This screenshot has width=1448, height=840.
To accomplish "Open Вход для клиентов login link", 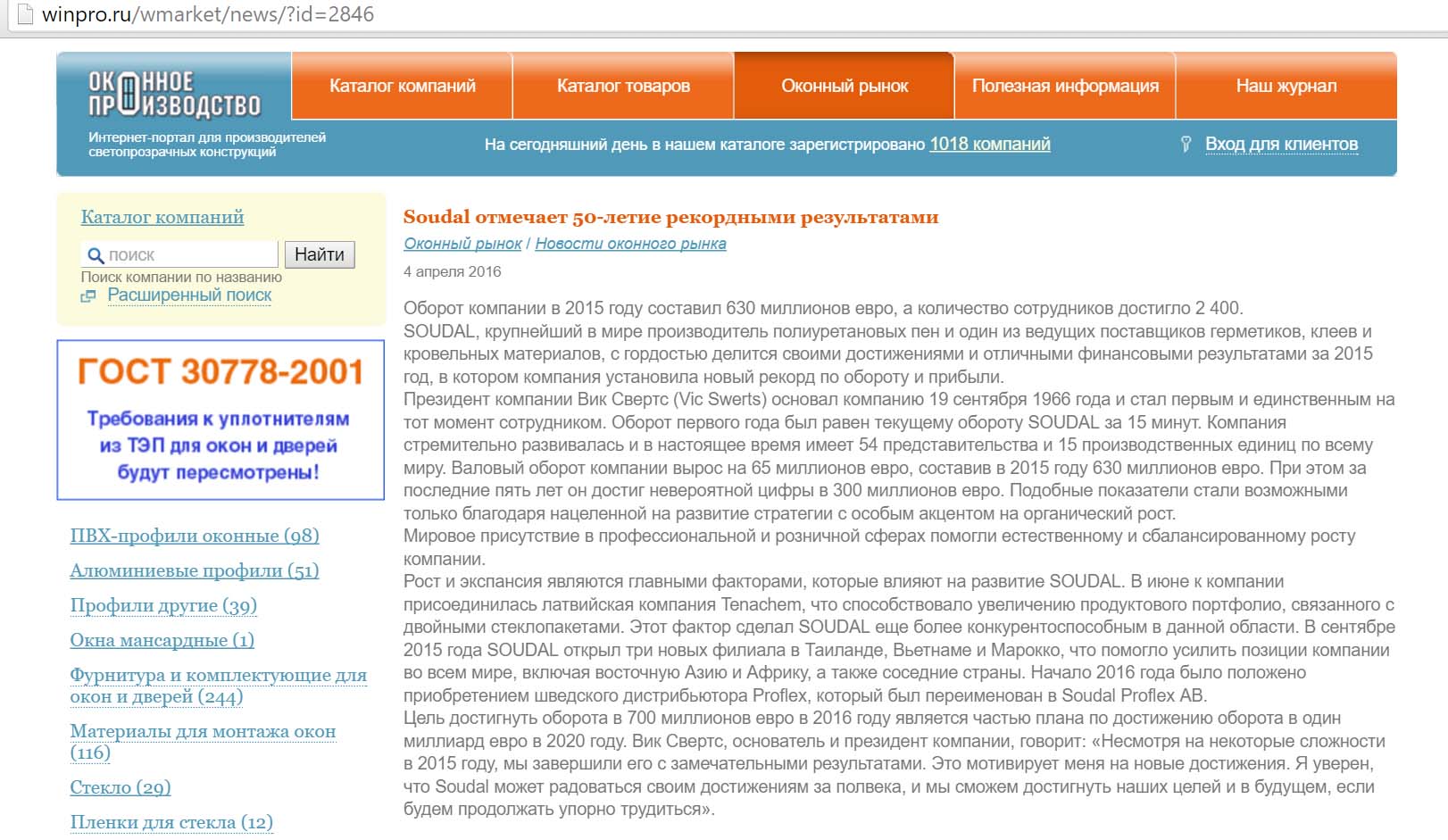I will 1281,144.
